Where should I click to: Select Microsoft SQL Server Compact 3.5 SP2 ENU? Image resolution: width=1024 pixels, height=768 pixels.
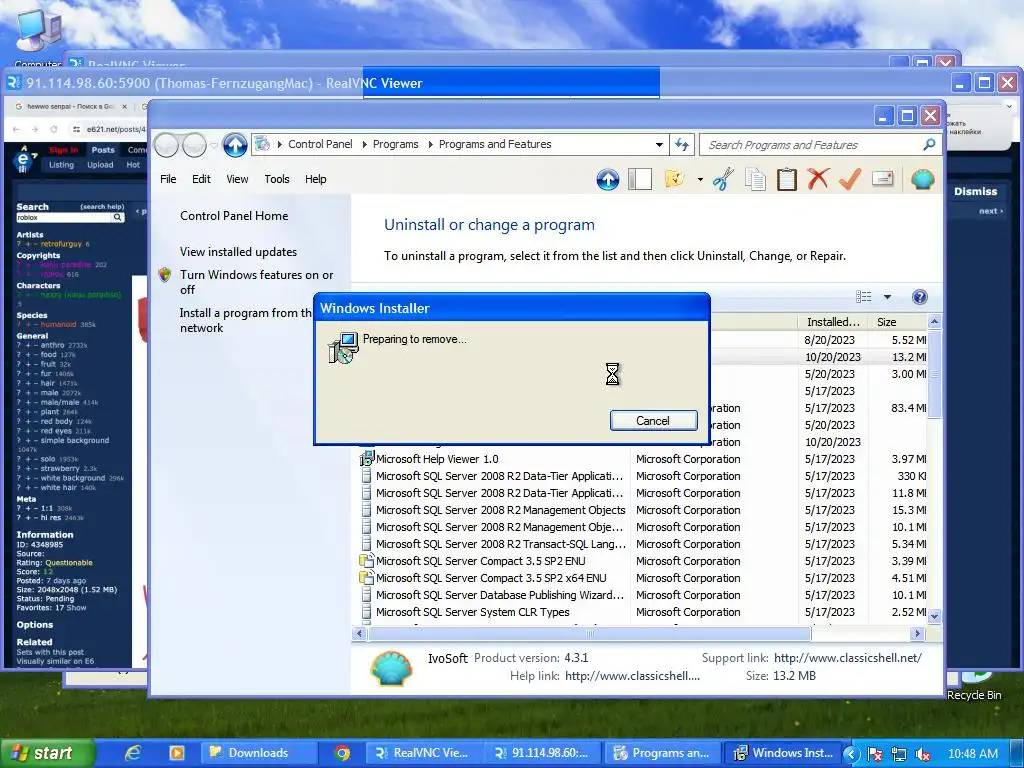tap(643, 561)
